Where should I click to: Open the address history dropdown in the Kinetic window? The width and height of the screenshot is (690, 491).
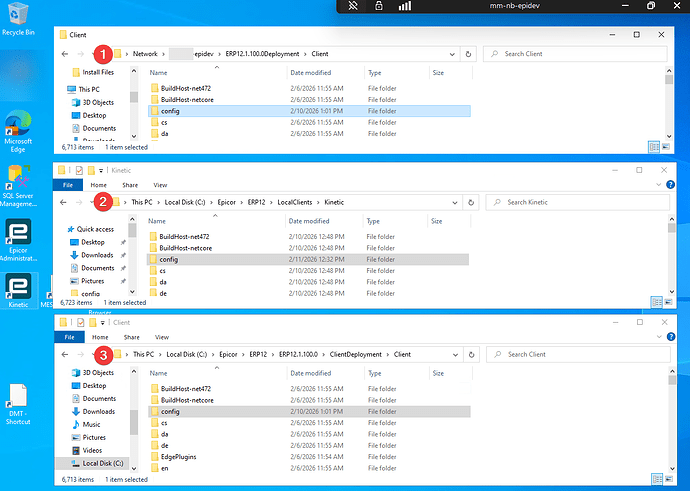[x=455, y=202]
